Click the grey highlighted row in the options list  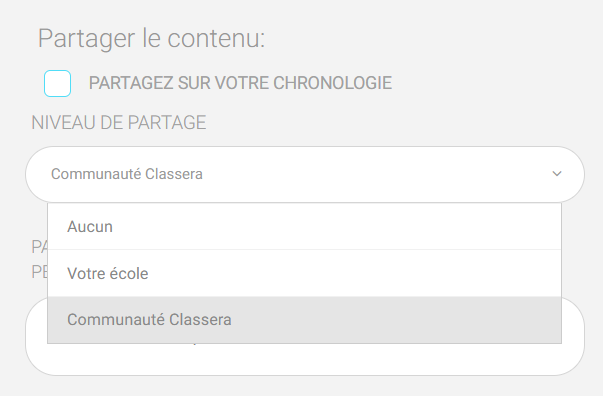(x=304, y=320)
